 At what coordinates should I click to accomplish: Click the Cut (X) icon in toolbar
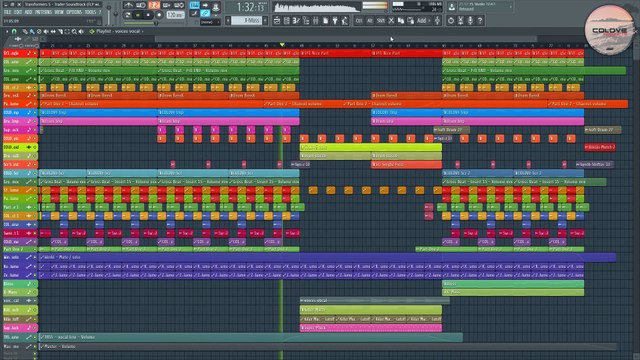(391, 20)
